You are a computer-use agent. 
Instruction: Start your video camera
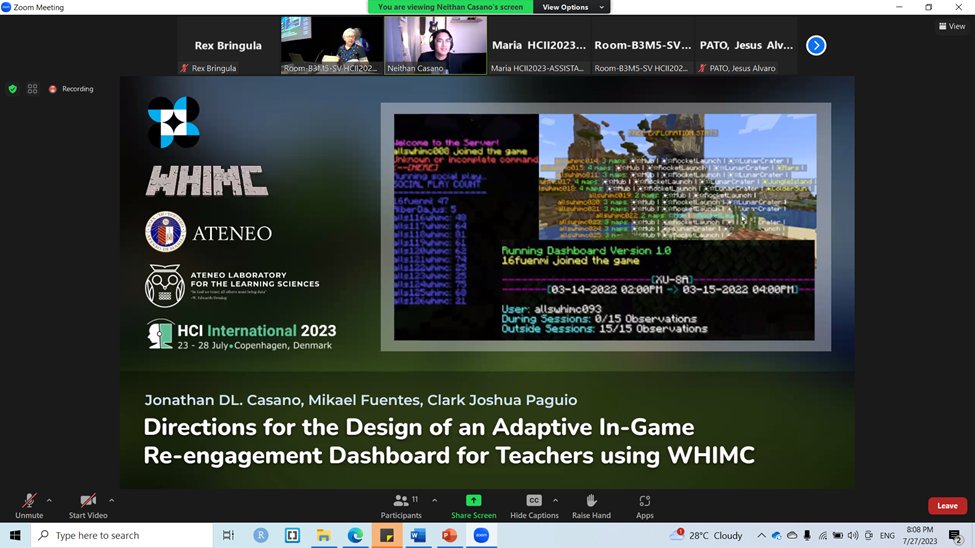88,506
